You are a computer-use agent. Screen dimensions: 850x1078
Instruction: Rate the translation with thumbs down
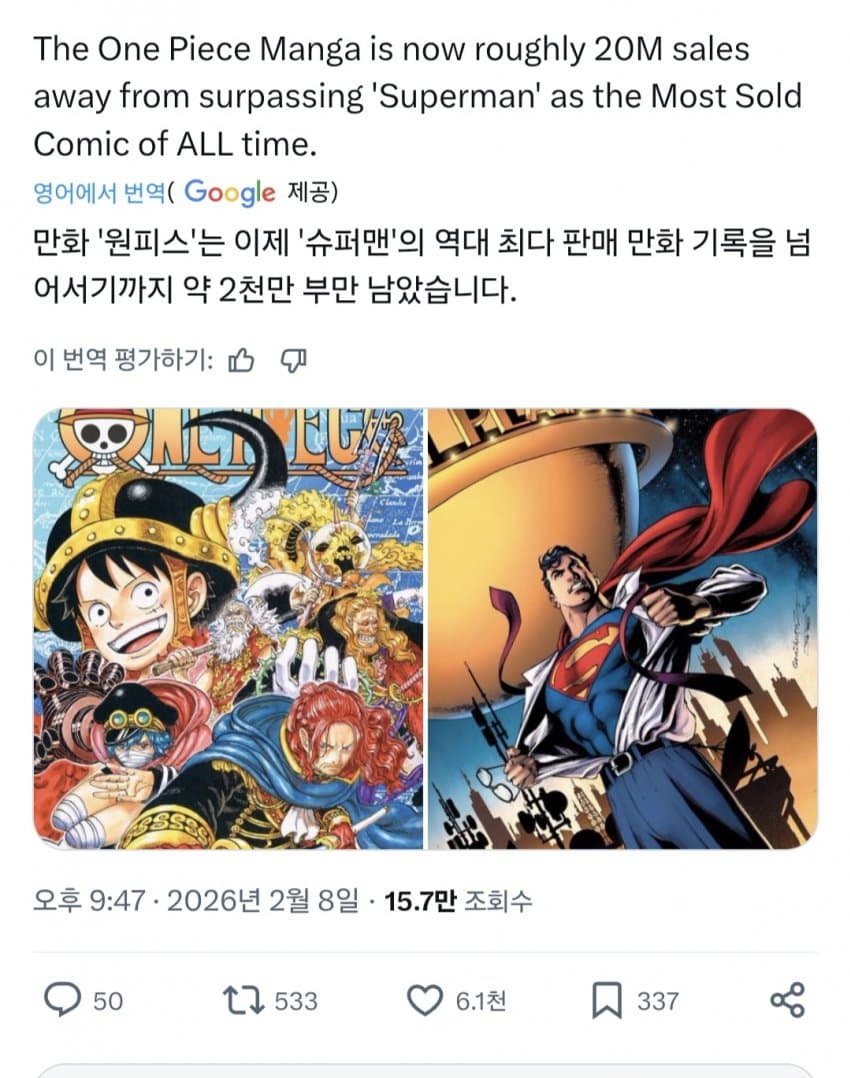[293, 360]
